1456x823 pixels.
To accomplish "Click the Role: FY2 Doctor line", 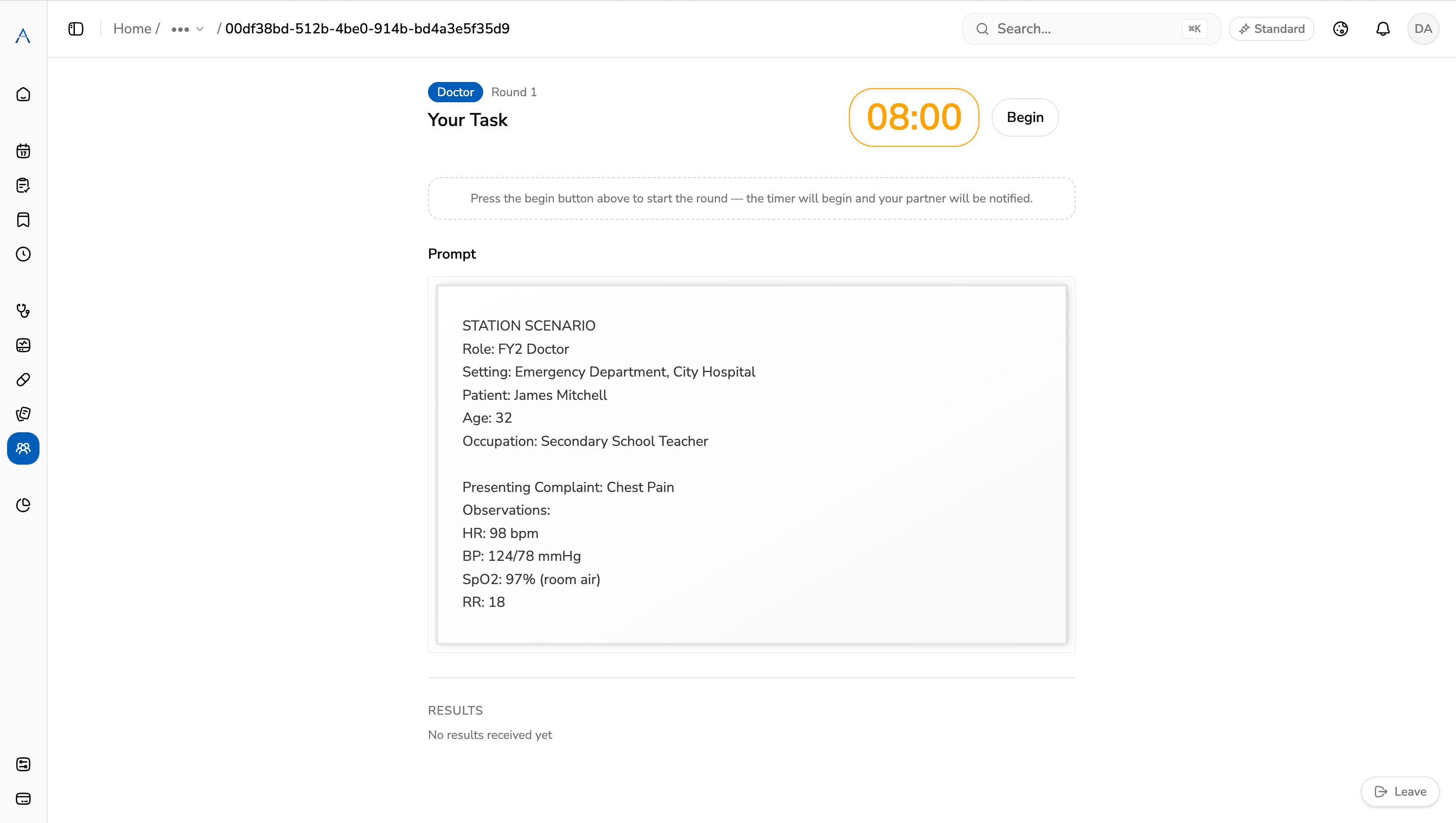I will (516, 349).
